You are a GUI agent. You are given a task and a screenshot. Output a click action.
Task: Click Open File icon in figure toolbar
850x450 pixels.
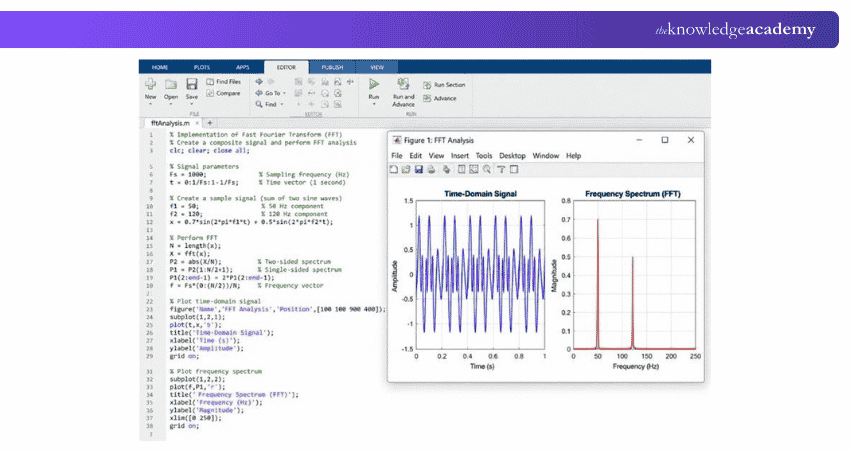tap(405, 170)
